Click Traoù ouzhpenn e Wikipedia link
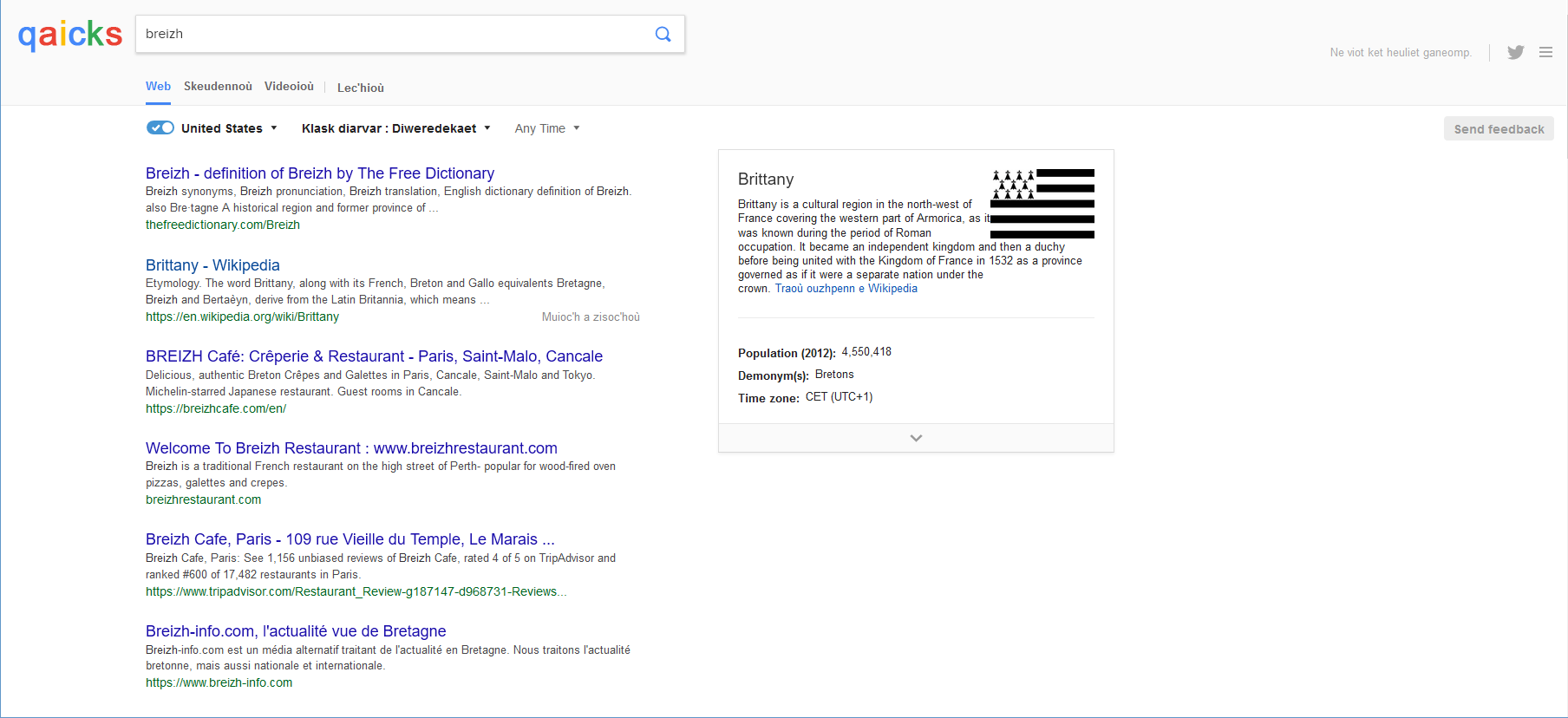Viewport: 1568px width, 718px height. tap(846, 289)
